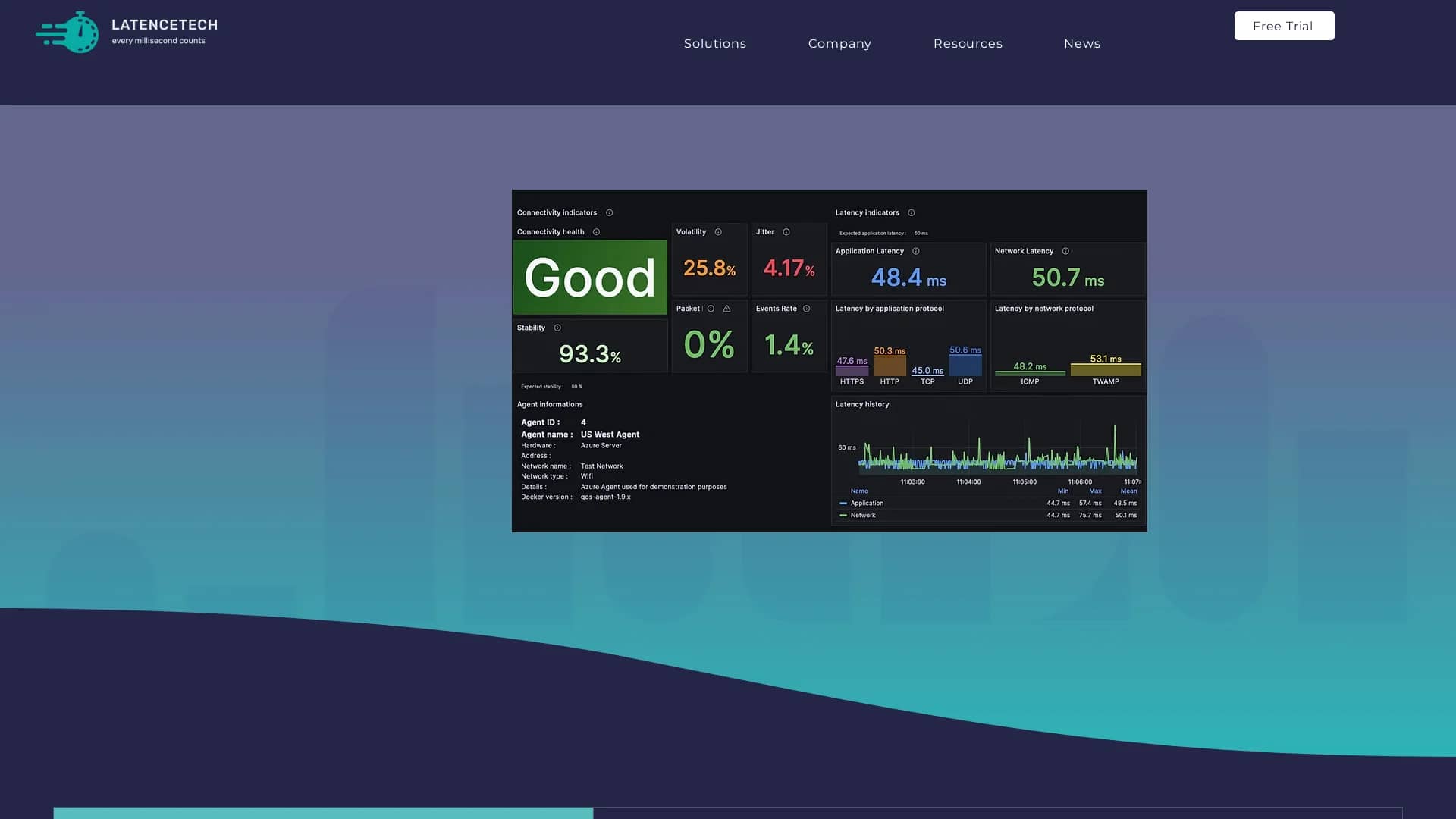The height and width of the screenshot is (819, 1456).
Task: Click the LATENCETECH brand name text
Action: click(x=165, y=25)
